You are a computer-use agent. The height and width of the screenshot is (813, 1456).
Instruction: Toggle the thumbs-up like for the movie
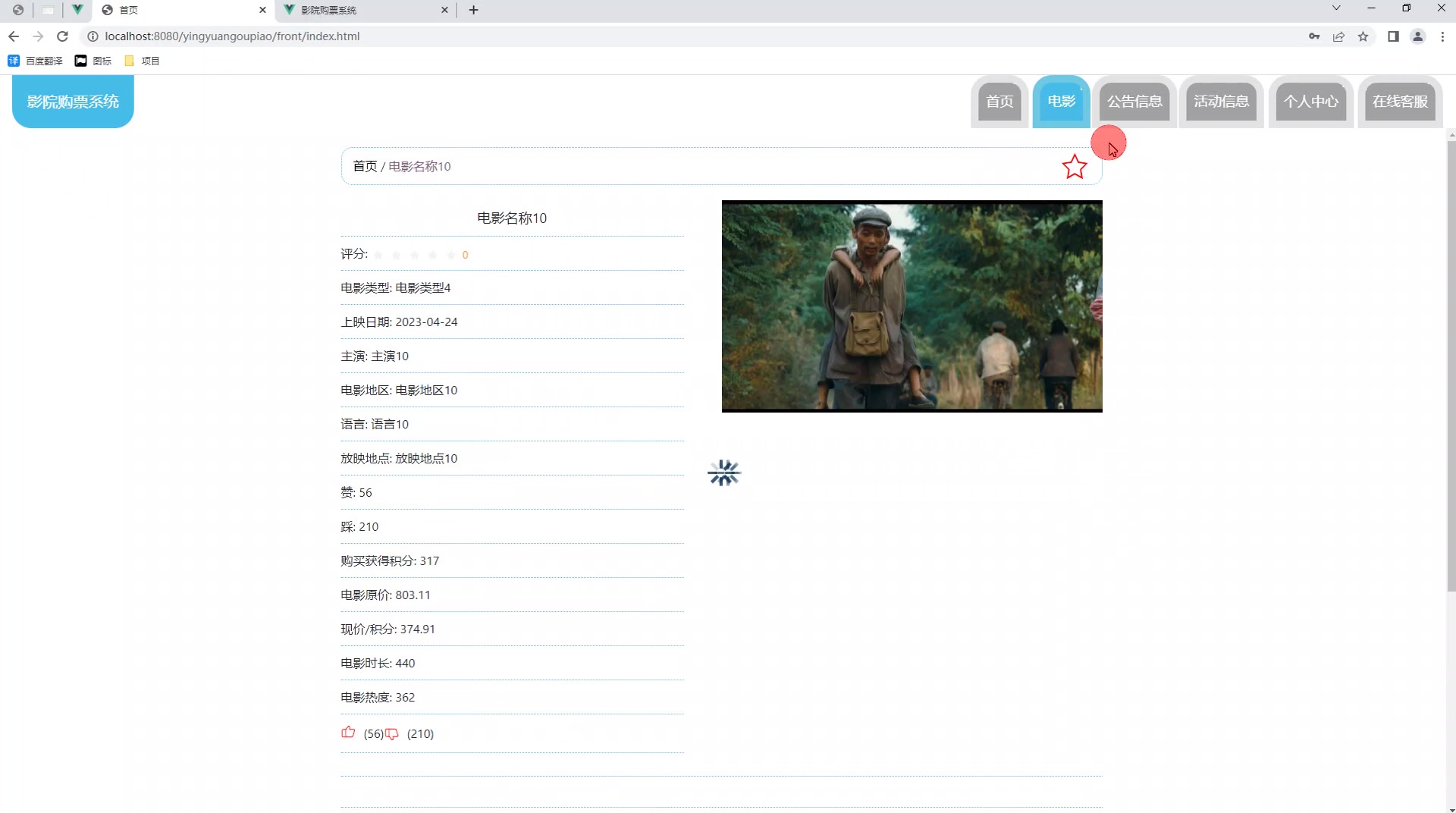(x=347, y=733)
